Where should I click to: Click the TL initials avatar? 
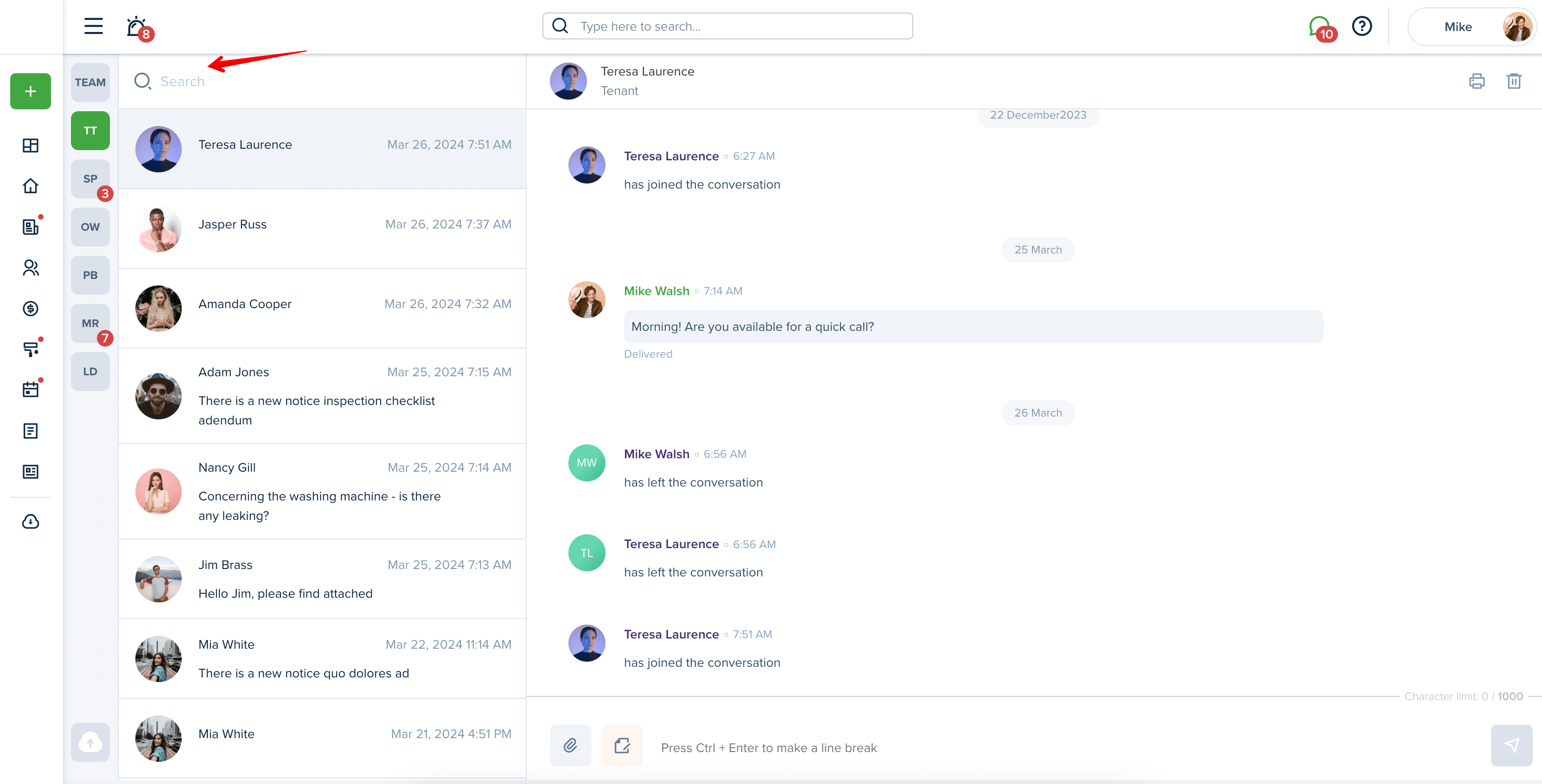click(586, 553)
